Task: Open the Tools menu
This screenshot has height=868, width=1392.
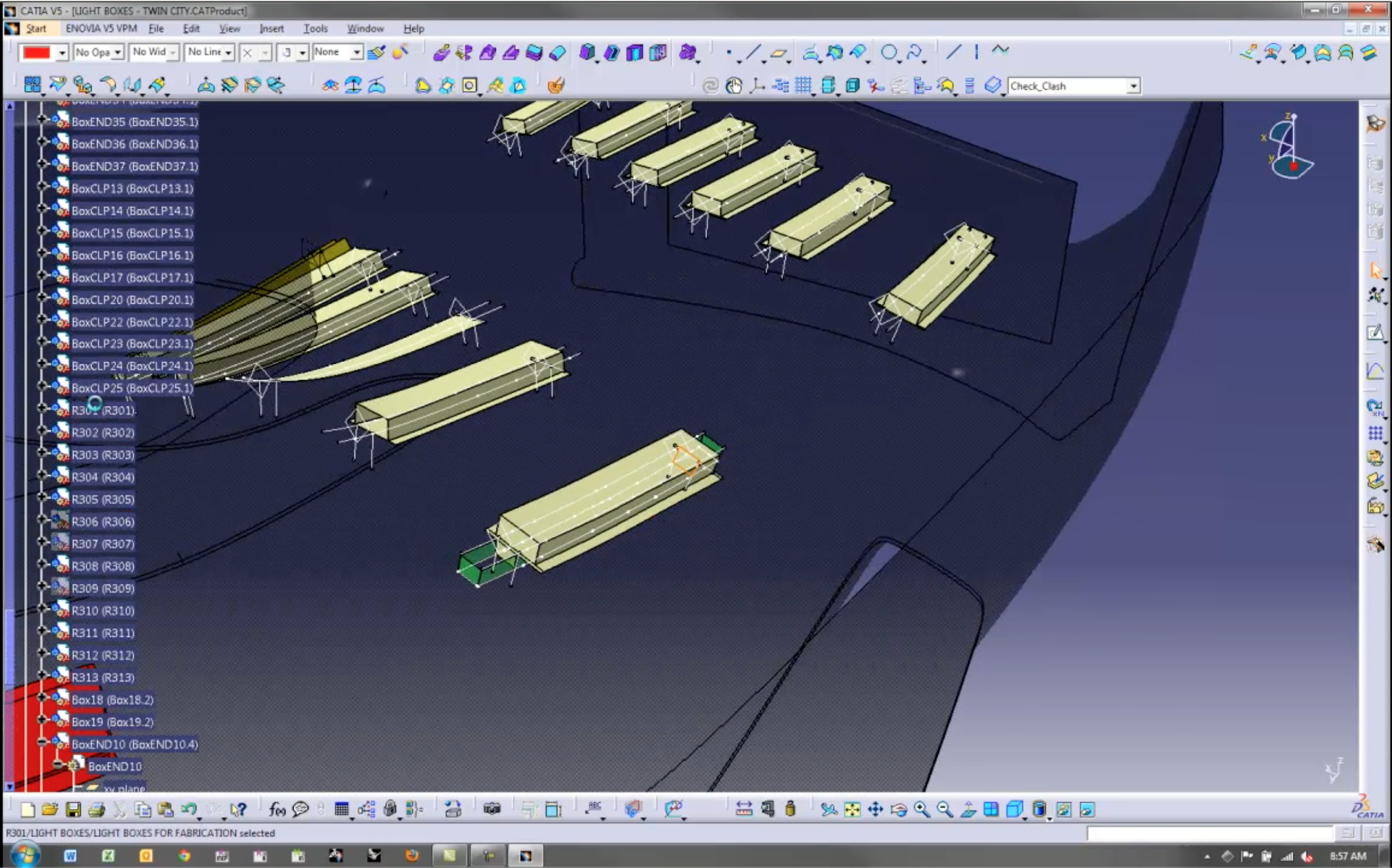Action: point(315,28)
